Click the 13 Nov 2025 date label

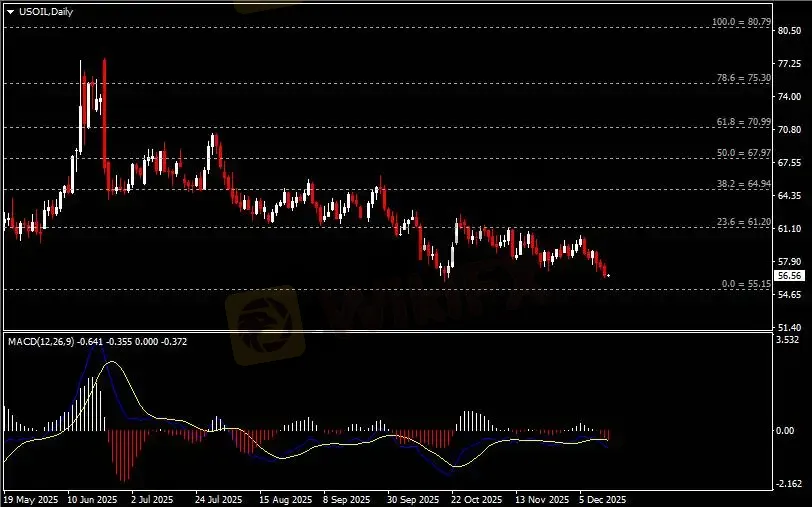click(542, 500)
